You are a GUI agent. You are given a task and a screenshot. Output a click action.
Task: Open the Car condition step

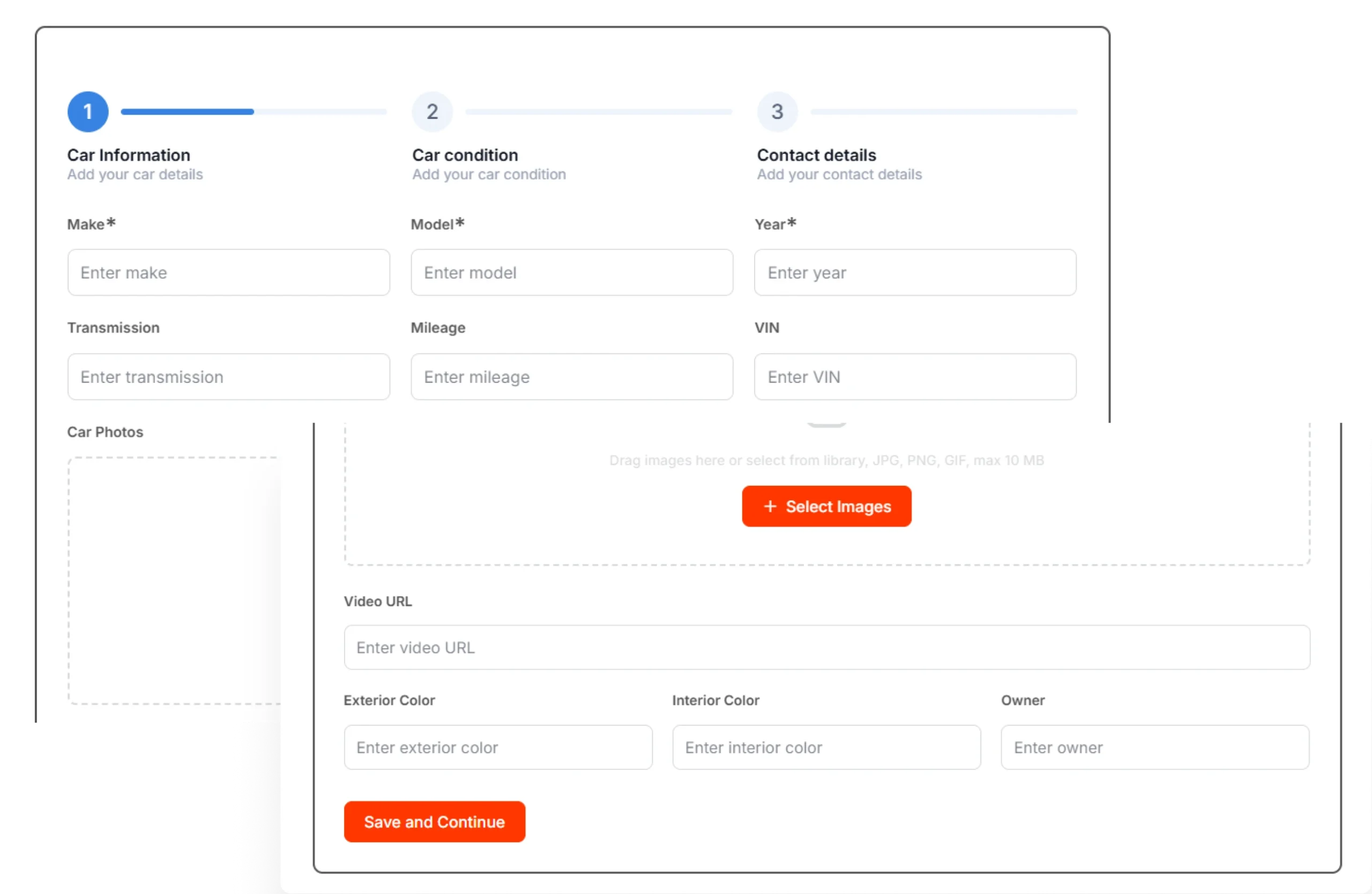point(465,155)
